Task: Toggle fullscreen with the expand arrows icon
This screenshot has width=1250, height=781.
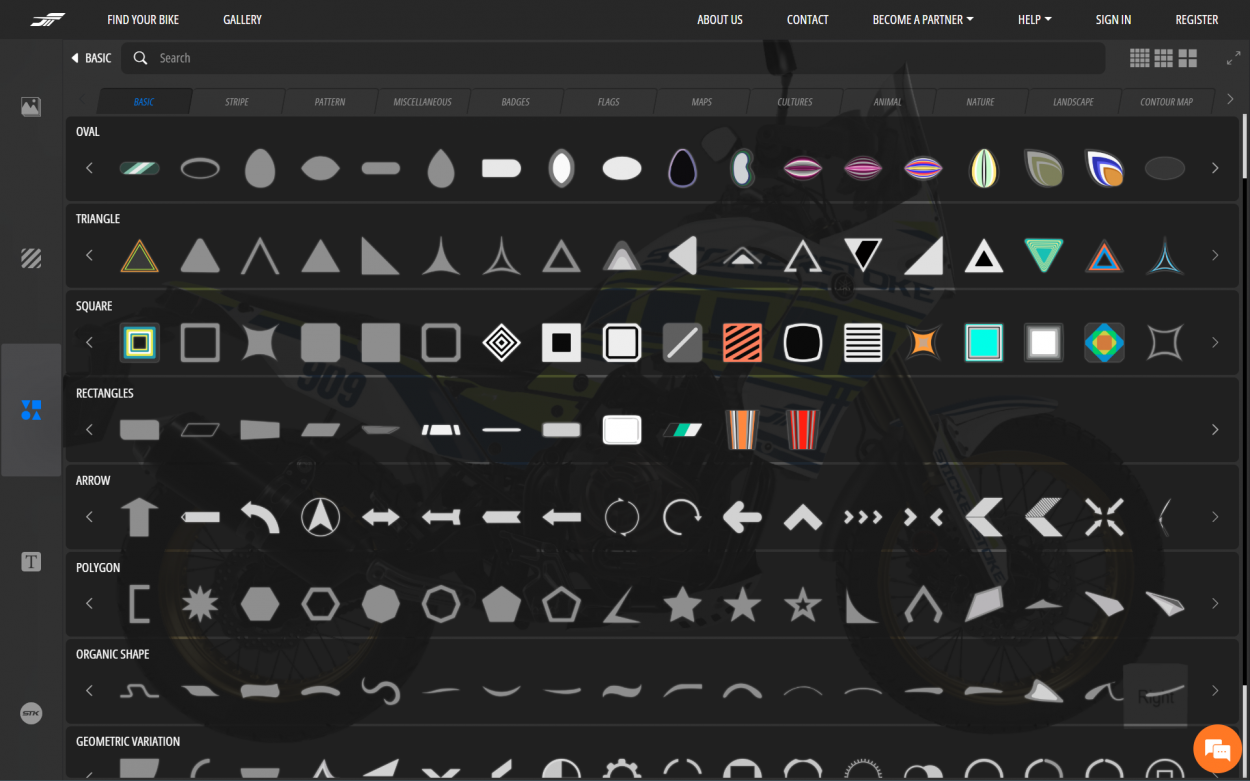Action: tap(1232, 59)
